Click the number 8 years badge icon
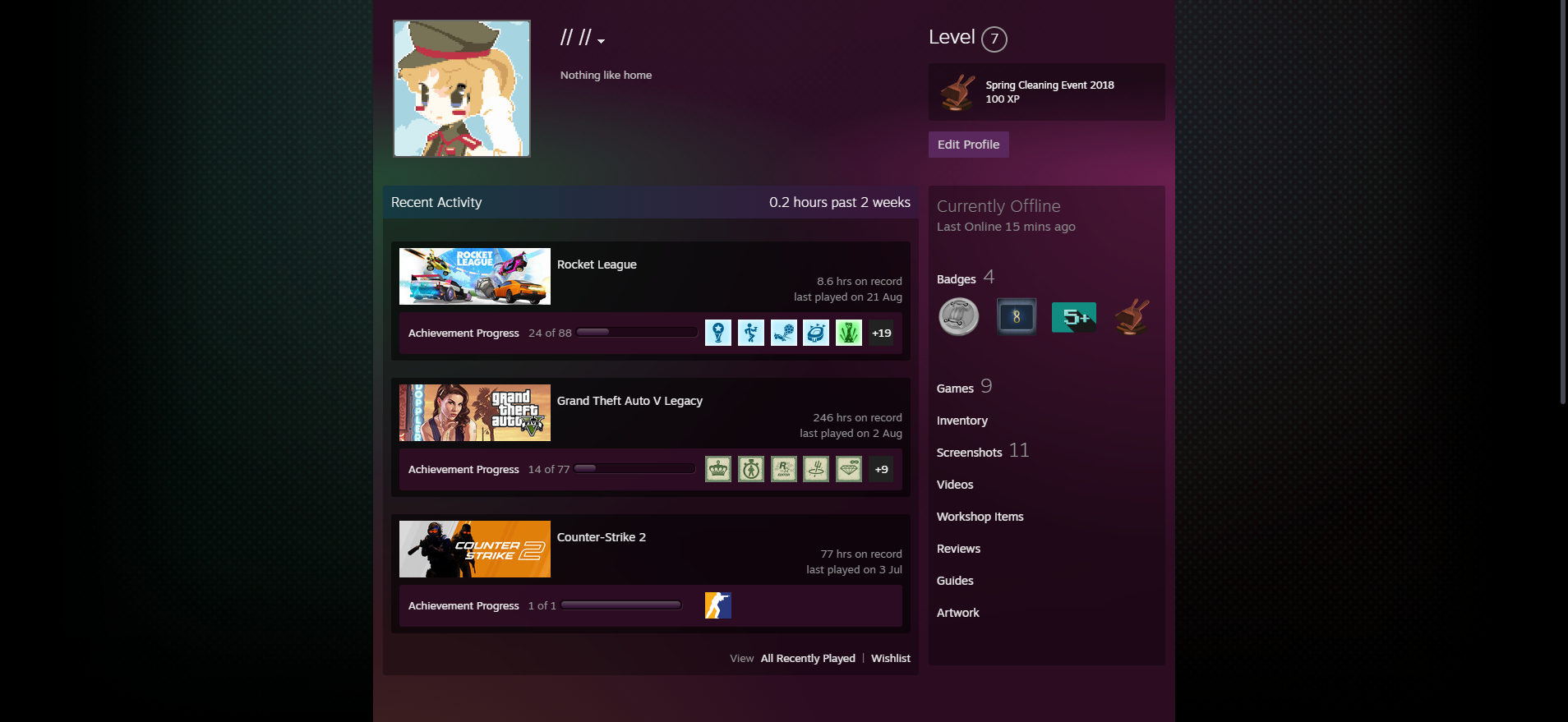Screen dimensions: 1568x722 (x=1017, y=317)
